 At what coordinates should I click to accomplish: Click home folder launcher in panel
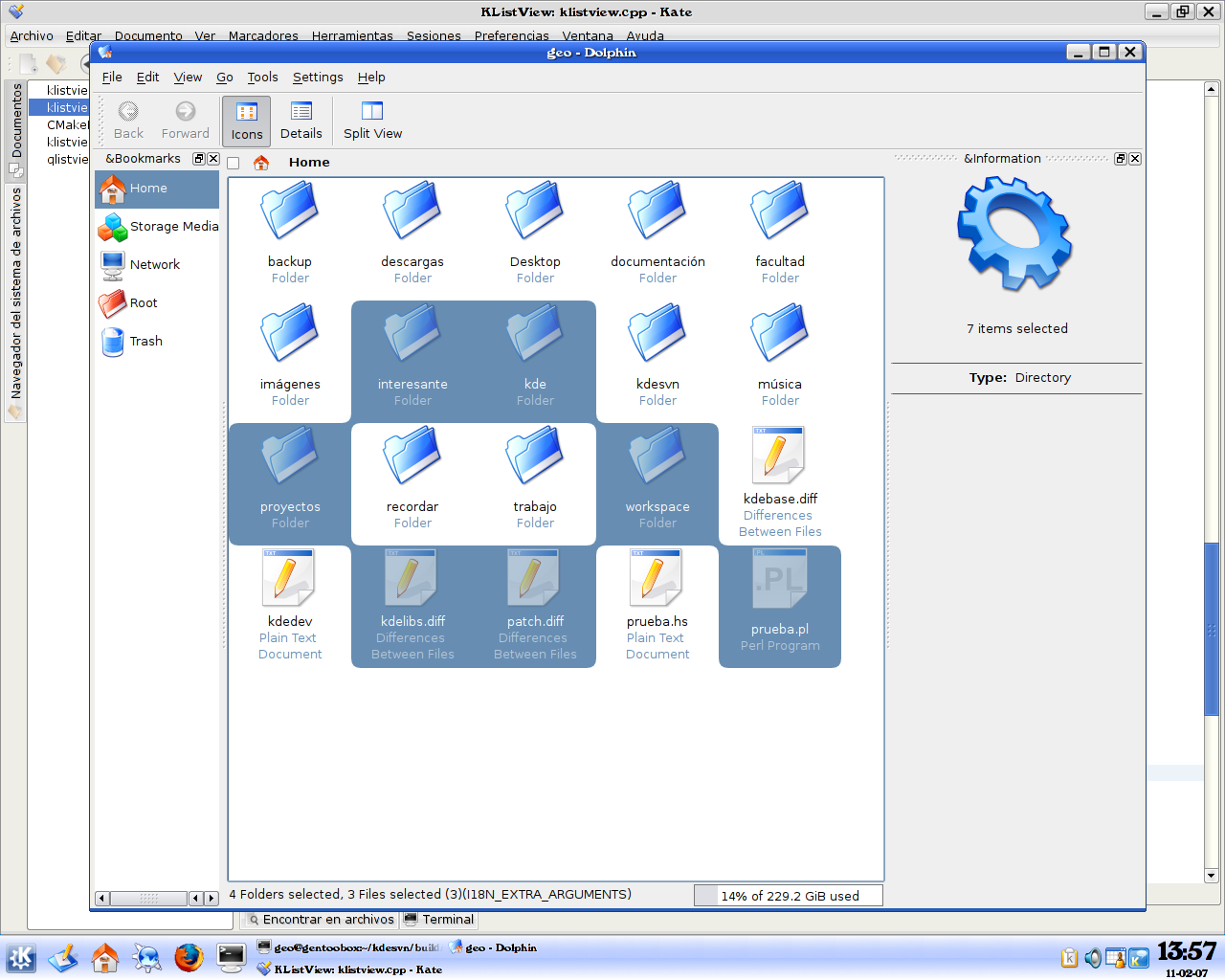(x=105, y=958)
